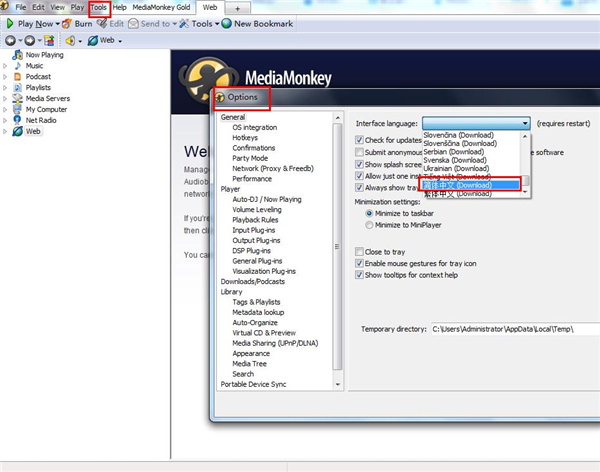Image resolution: width=600 pixels, height=472 pixels.
Task: Select Svenska (Download) language option
Action: coord(455,160)
